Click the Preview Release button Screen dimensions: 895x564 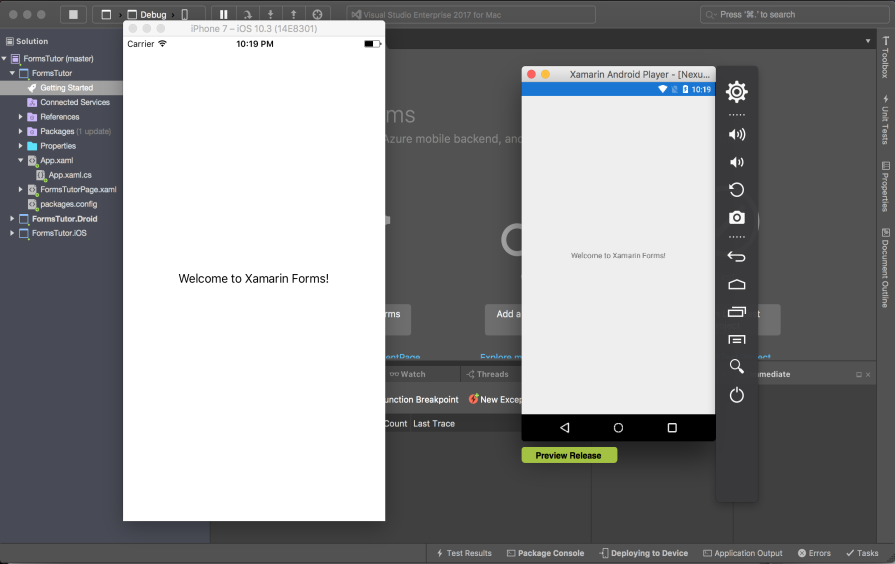569,456
